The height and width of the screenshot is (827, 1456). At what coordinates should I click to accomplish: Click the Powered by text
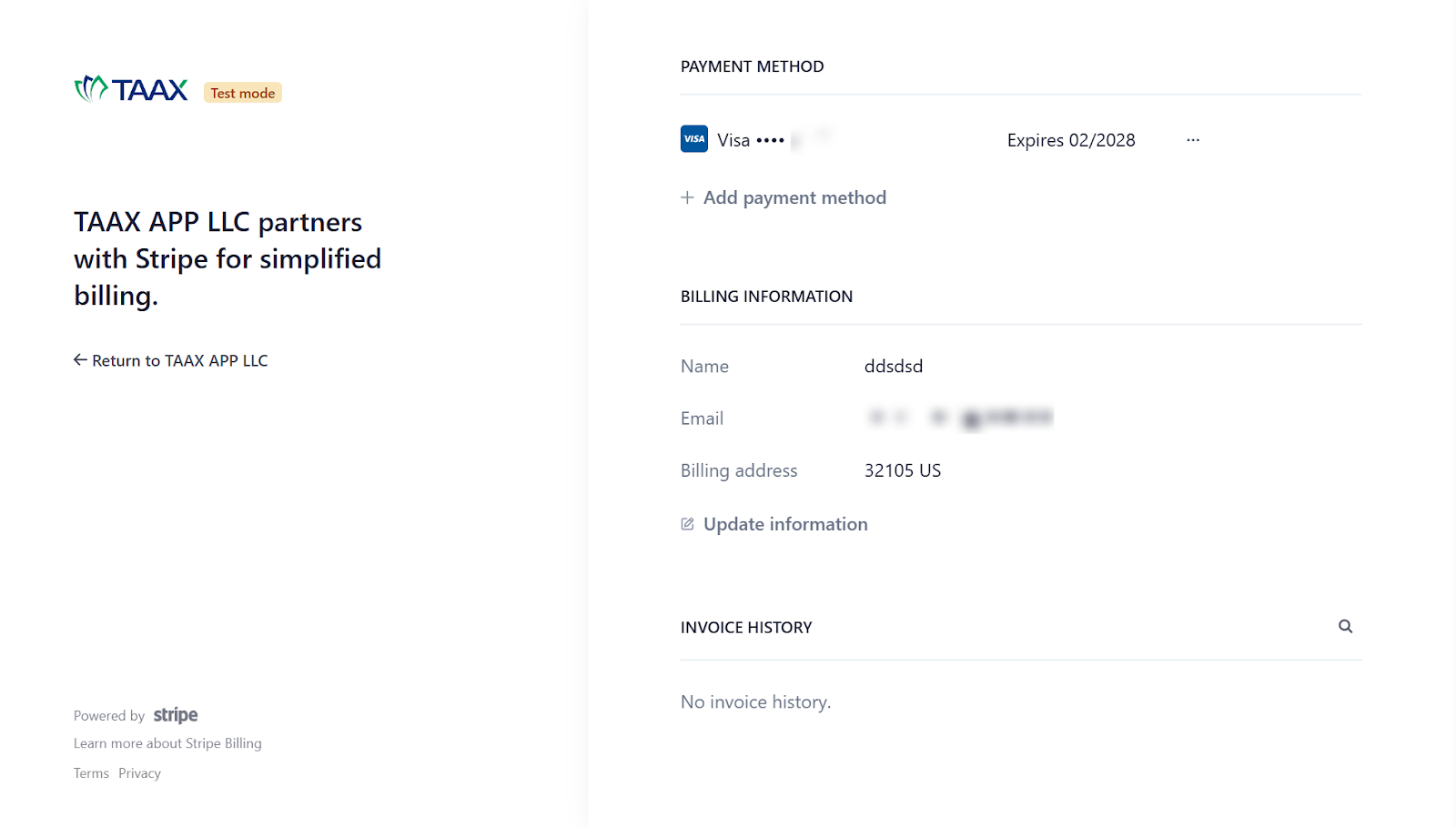109,716
